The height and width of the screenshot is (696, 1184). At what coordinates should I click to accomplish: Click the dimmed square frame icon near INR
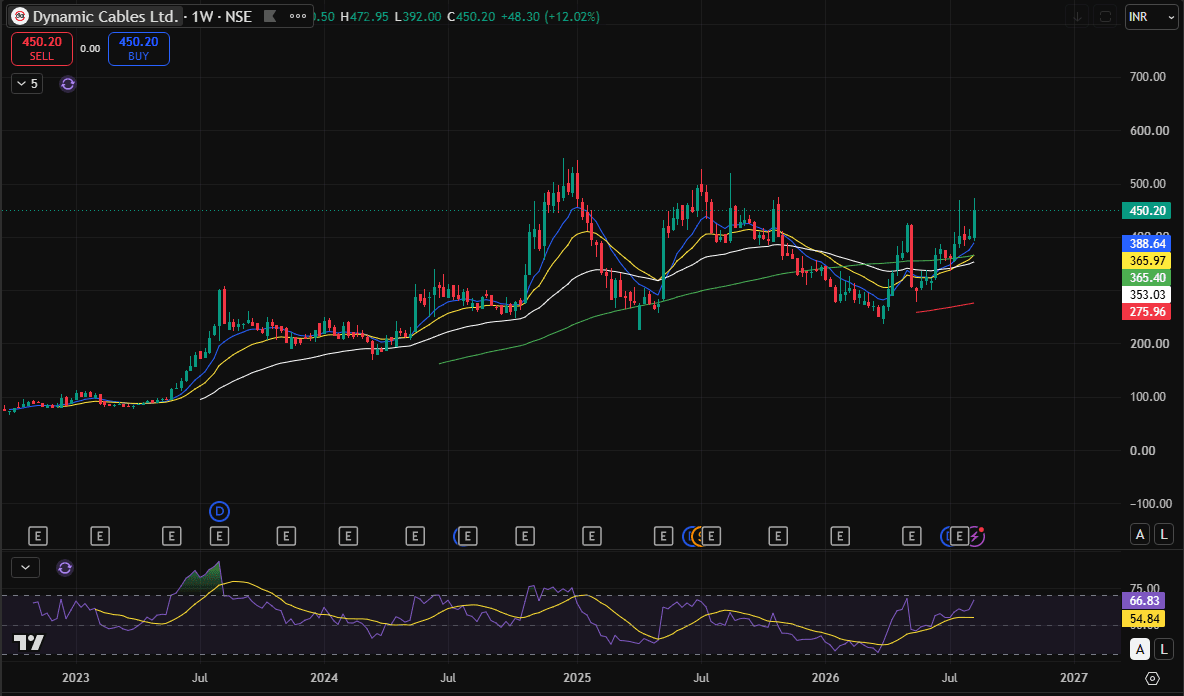point(1105,17)
